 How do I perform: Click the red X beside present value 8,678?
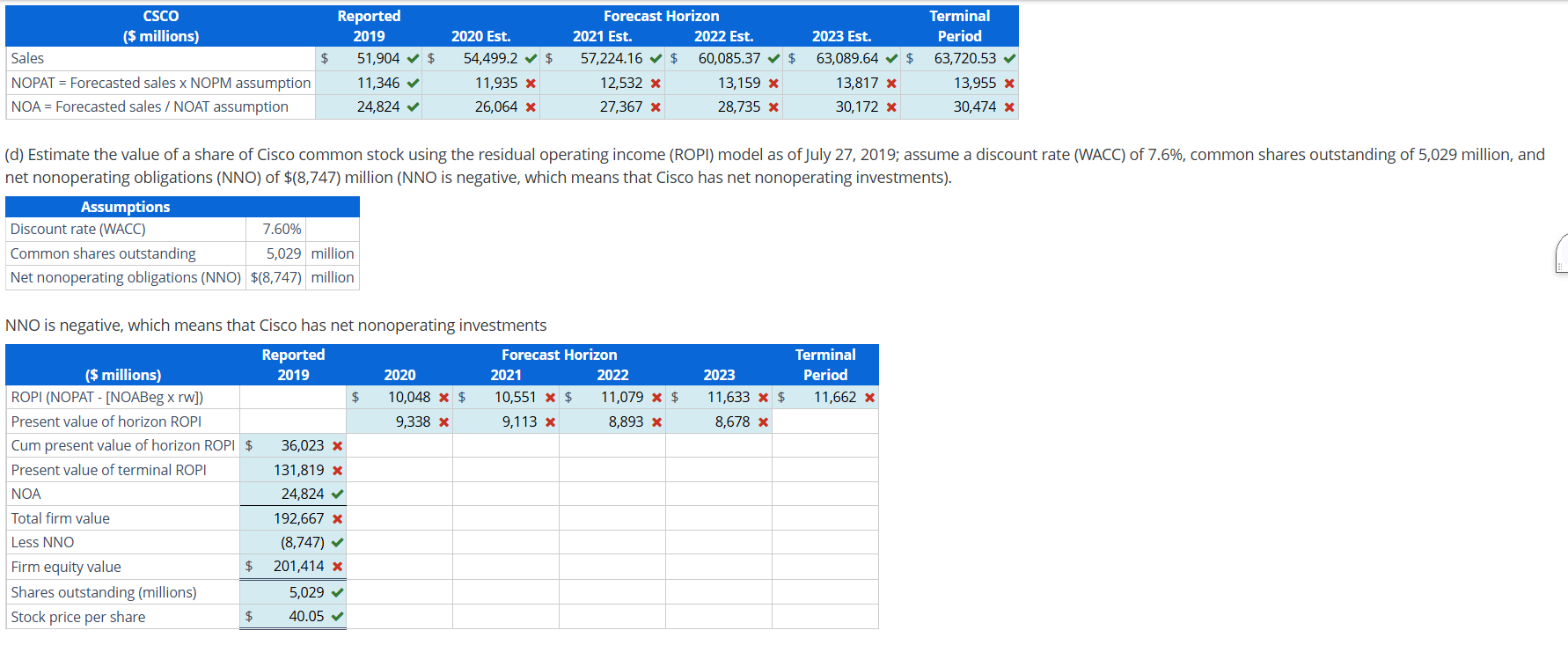764,422
